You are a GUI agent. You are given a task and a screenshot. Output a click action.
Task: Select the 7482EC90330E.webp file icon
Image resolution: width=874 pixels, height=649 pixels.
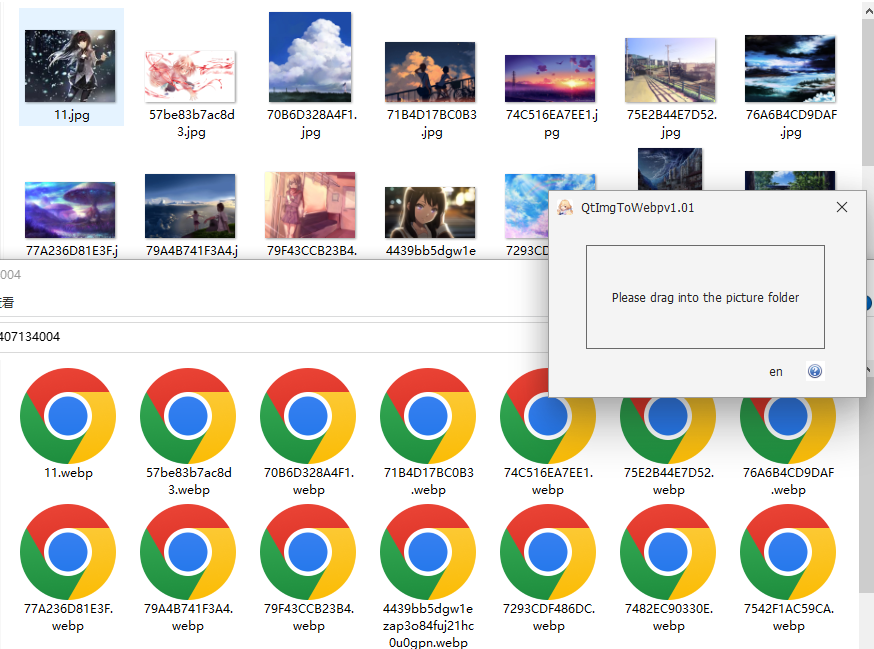point(668,551)
